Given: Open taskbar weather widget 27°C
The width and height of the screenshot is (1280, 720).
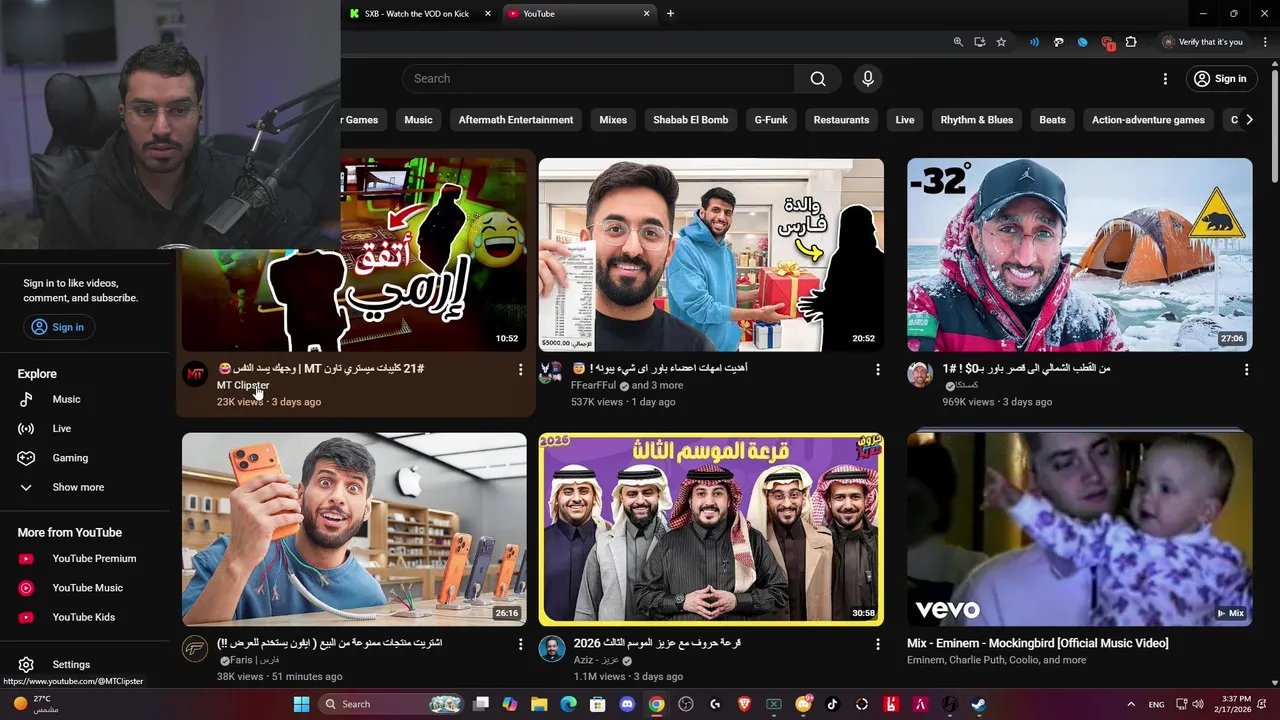Looking at the screenshot, I should [x=36, y=704].
